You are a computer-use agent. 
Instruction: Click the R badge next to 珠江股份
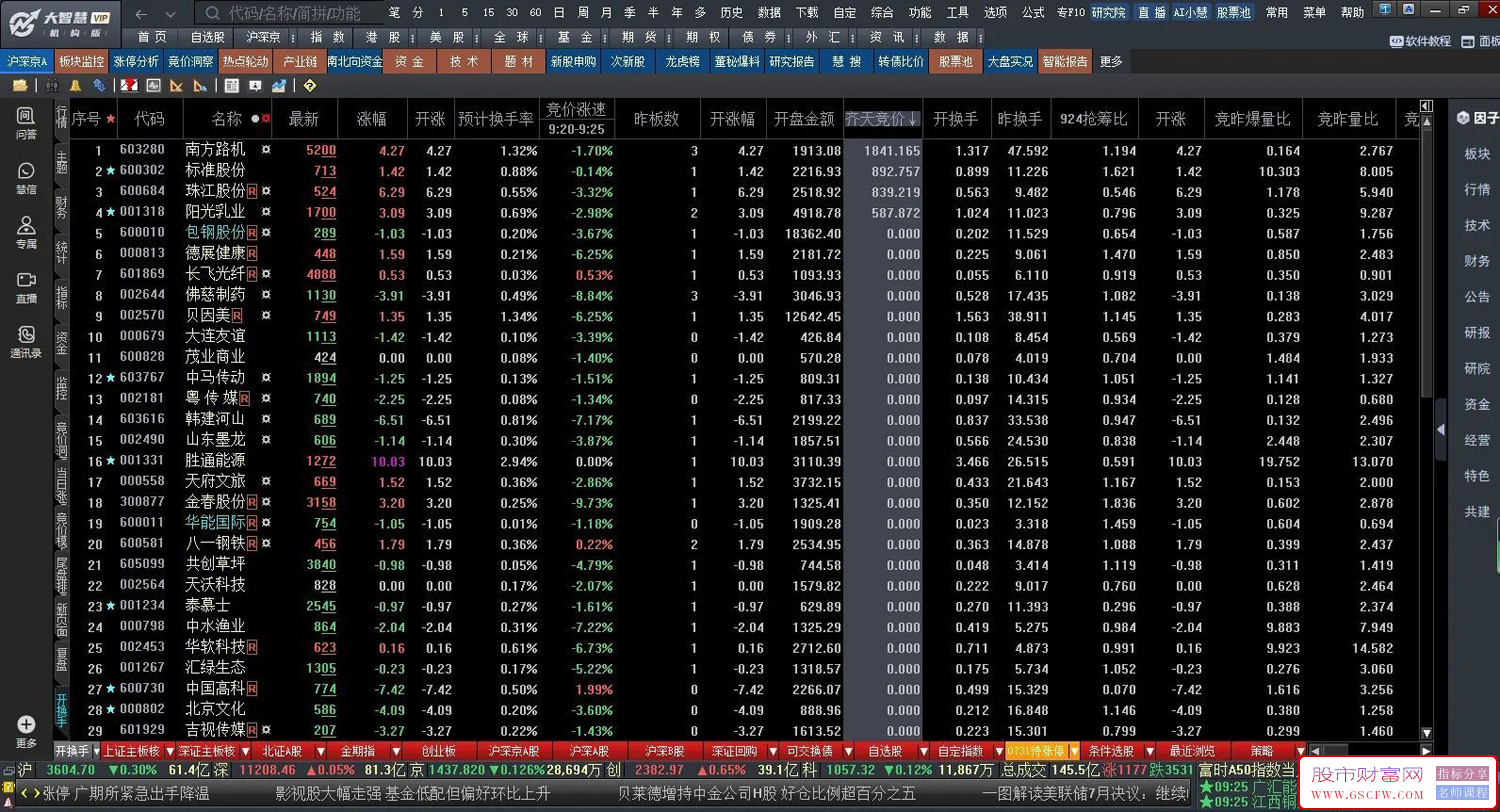(252, 191)
